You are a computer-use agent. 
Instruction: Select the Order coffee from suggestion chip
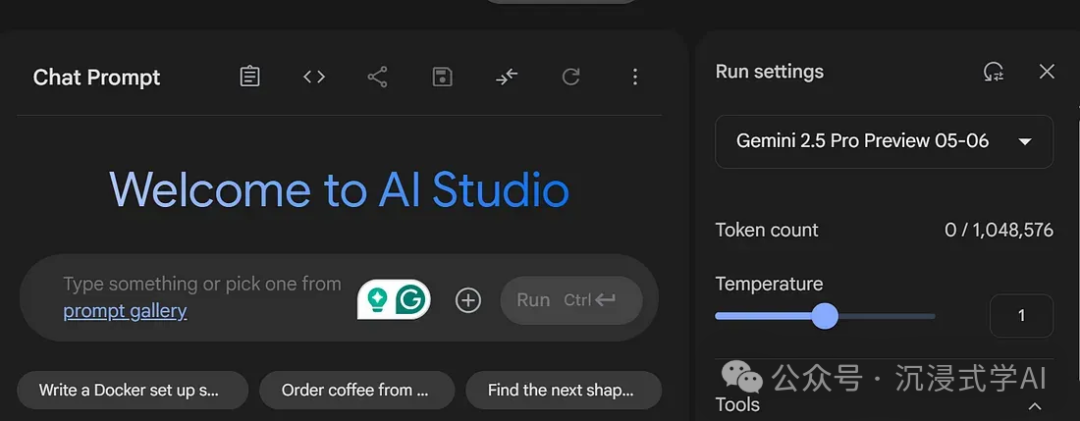click(x=357, y=390)
